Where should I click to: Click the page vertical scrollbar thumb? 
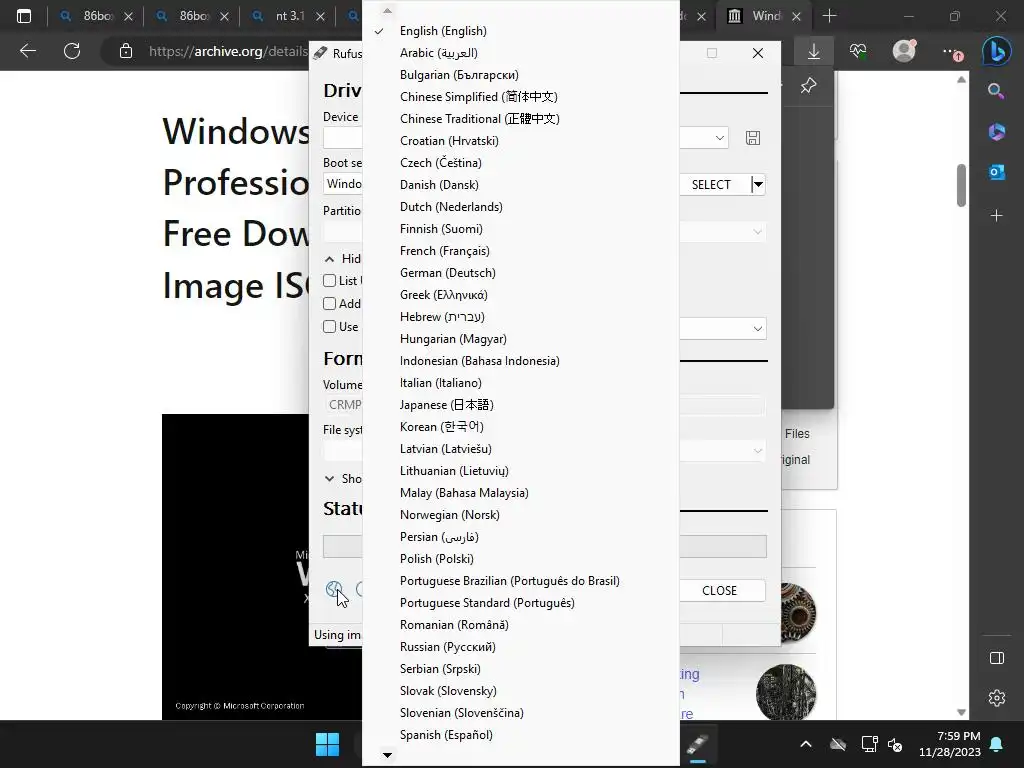tap(961, 185)
